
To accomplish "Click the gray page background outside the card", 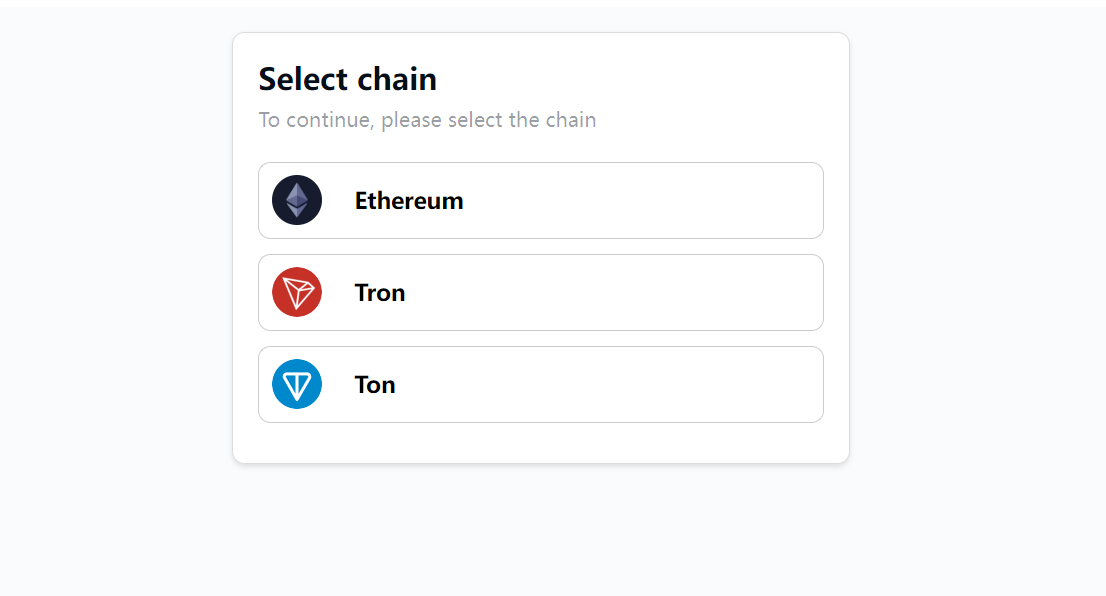I will (x=970, y=300).
